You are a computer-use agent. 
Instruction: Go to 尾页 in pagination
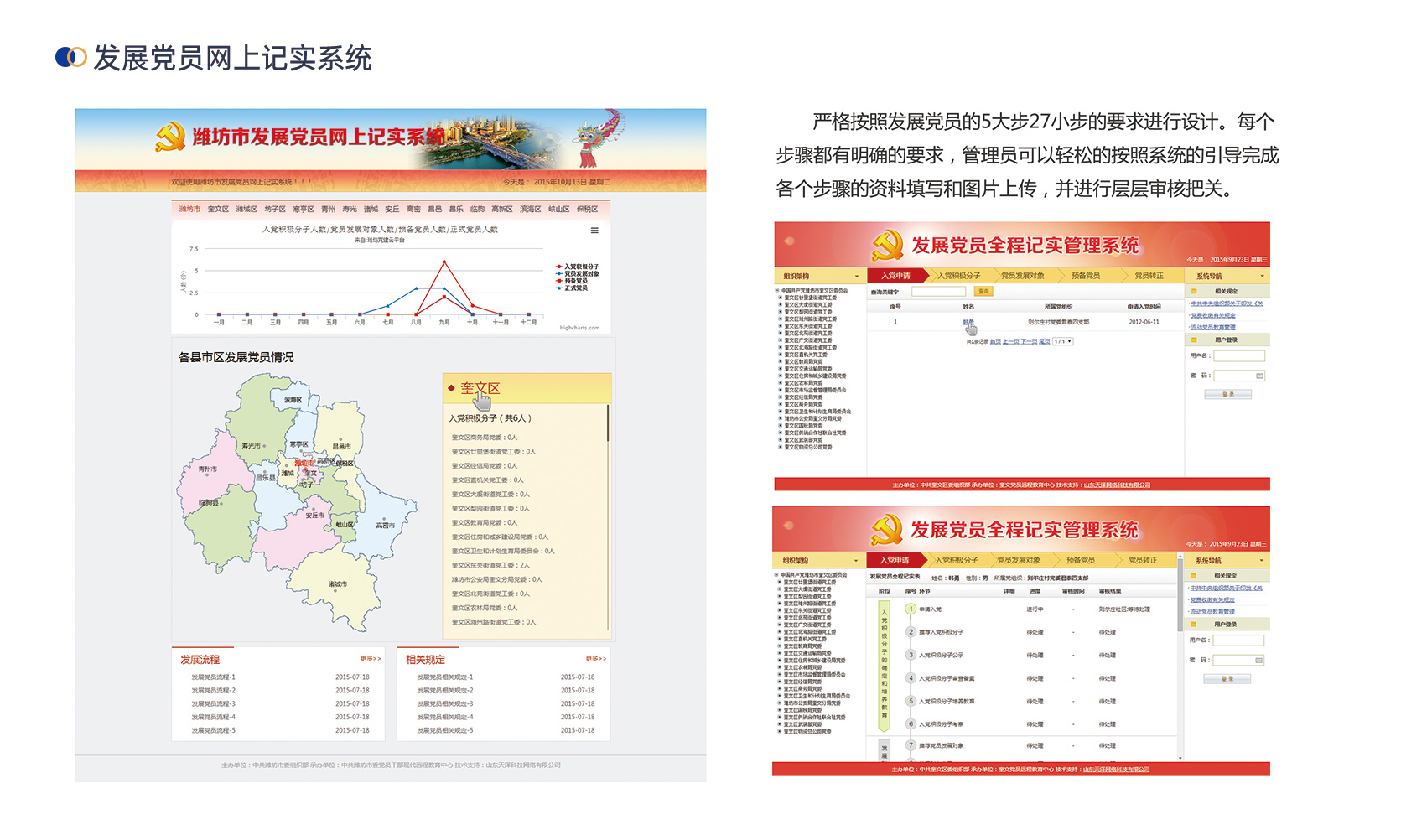1045,342
